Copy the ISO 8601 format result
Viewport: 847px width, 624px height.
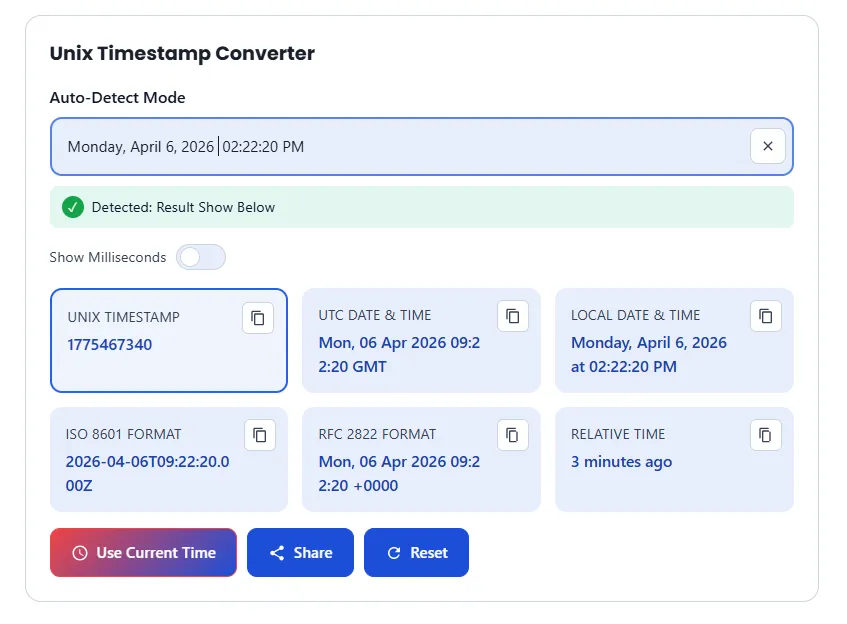pos(259,435)
